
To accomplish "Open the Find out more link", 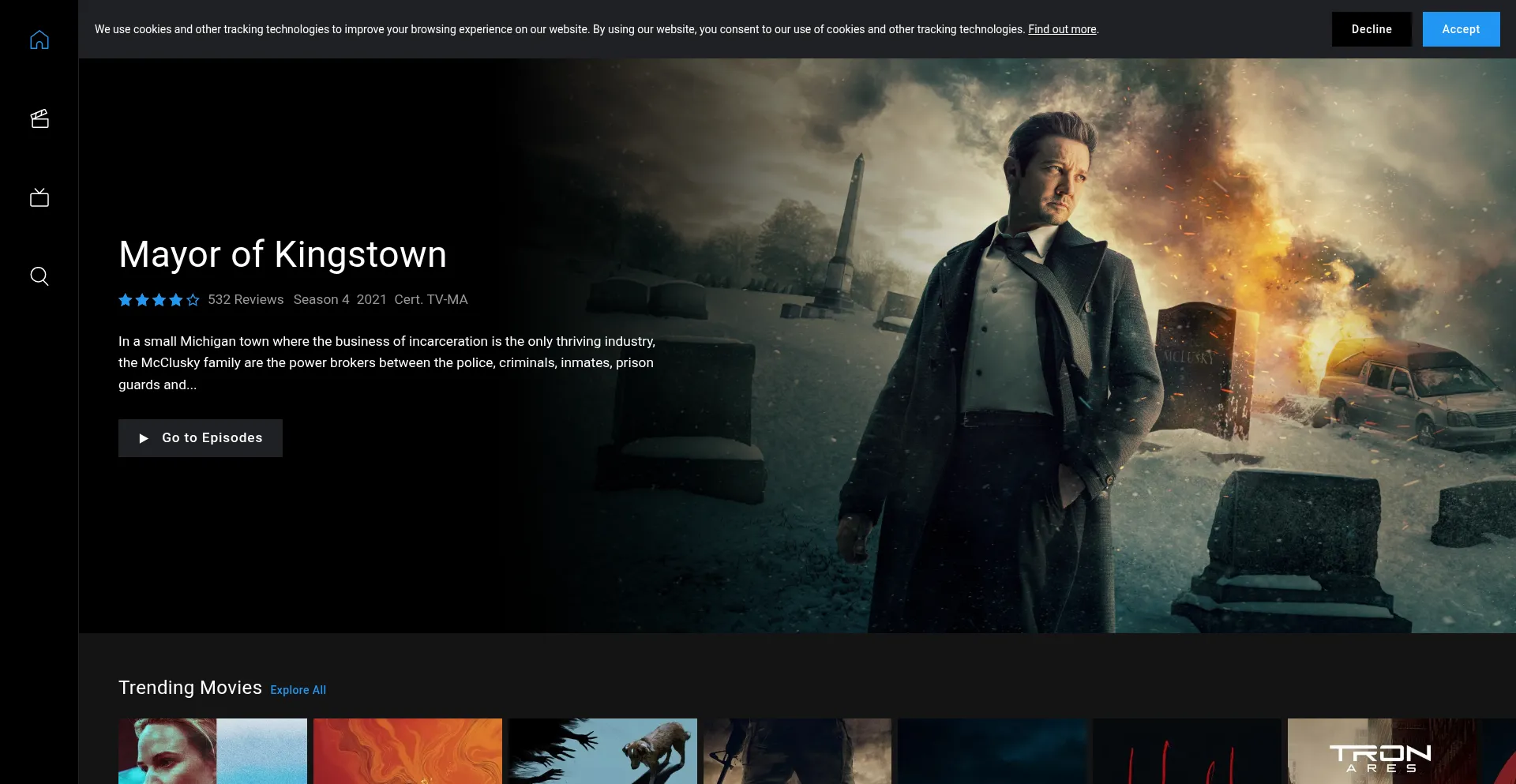I will click(x=1061, y=29).
